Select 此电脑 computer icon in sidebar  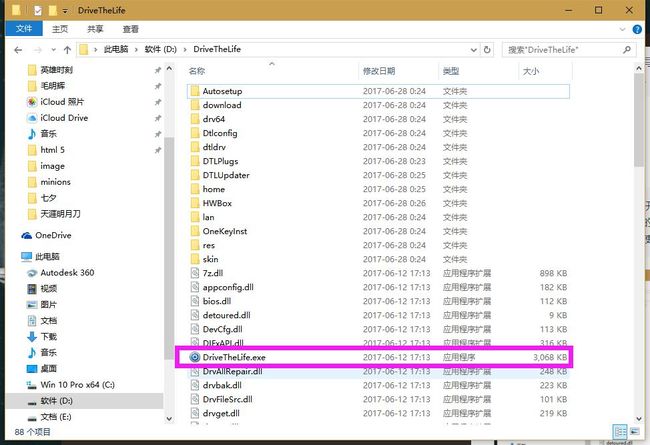click(x=27, y=257)
